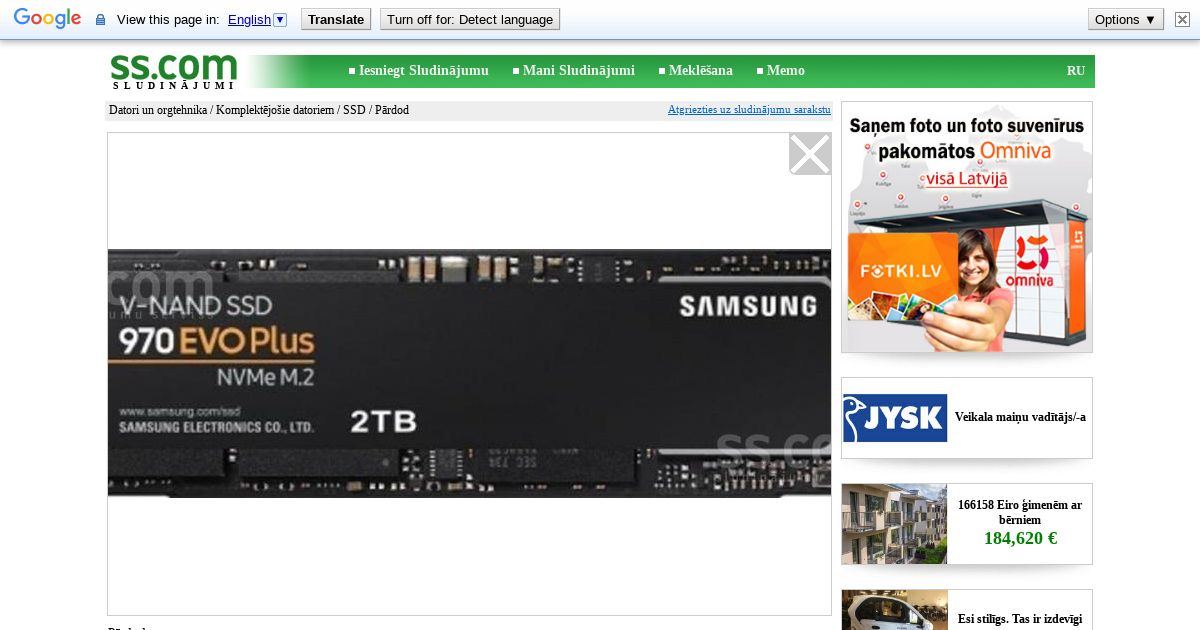
Task: Click the Google logo in translate bar
Action: pyautogui.click(x=47, y=19)
